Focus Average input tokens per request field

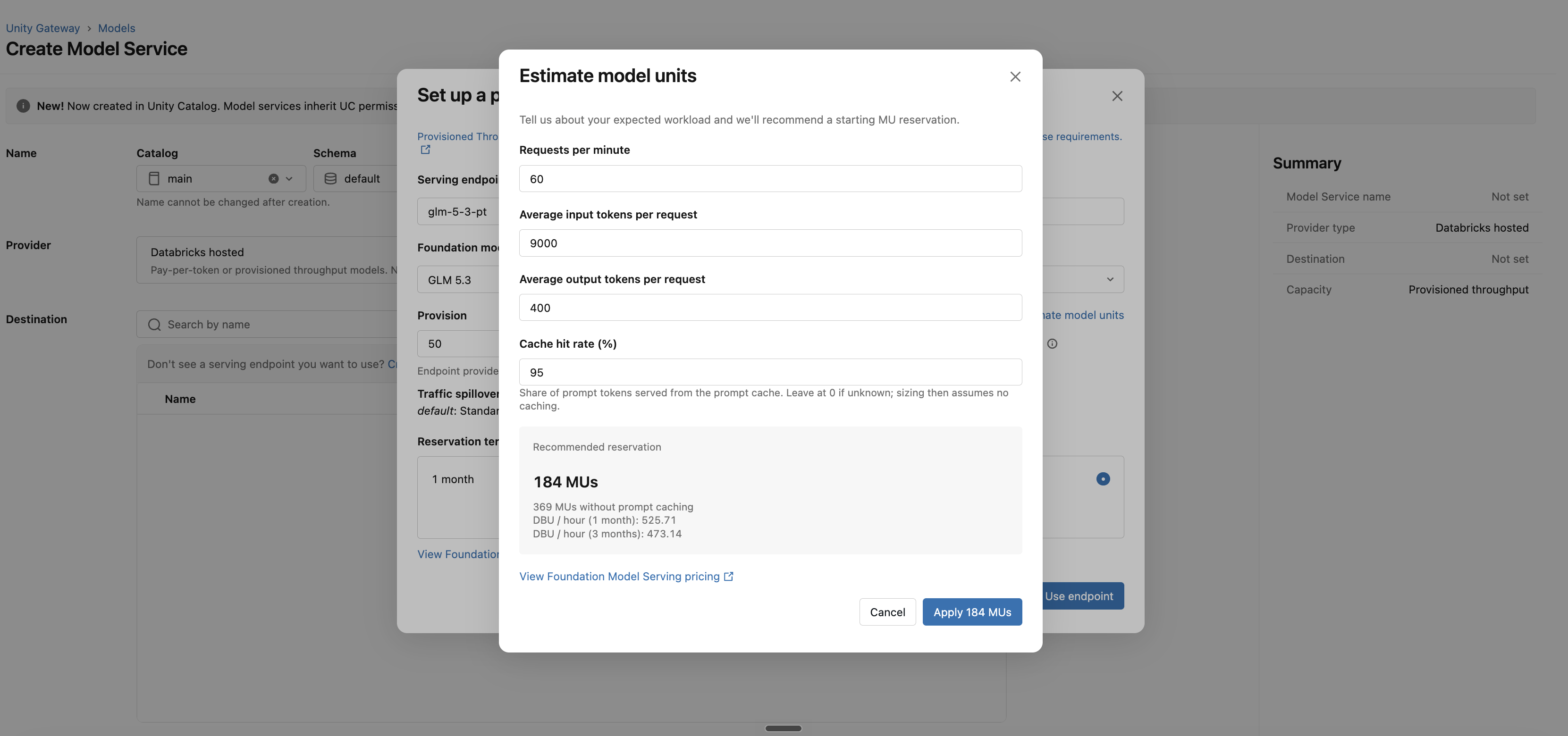click(x=770, y=243)
